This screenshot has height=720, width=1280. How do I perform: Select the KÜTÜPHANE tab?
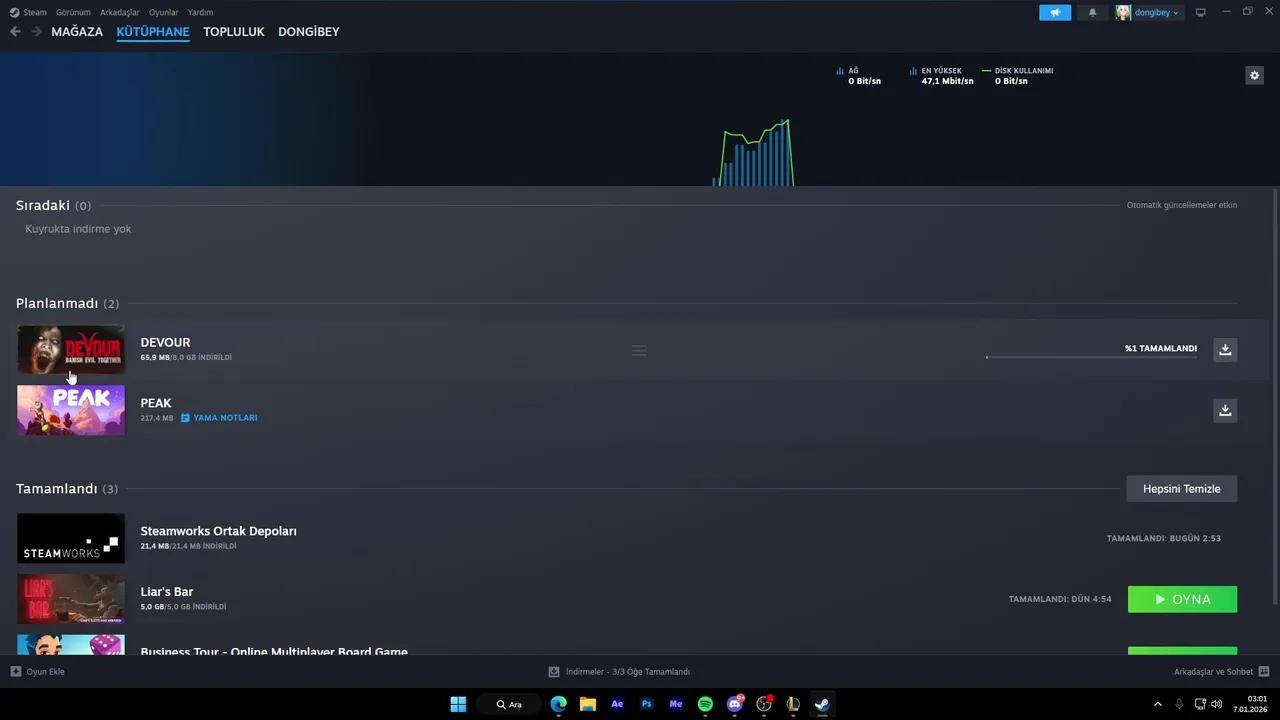click(153, 32)
